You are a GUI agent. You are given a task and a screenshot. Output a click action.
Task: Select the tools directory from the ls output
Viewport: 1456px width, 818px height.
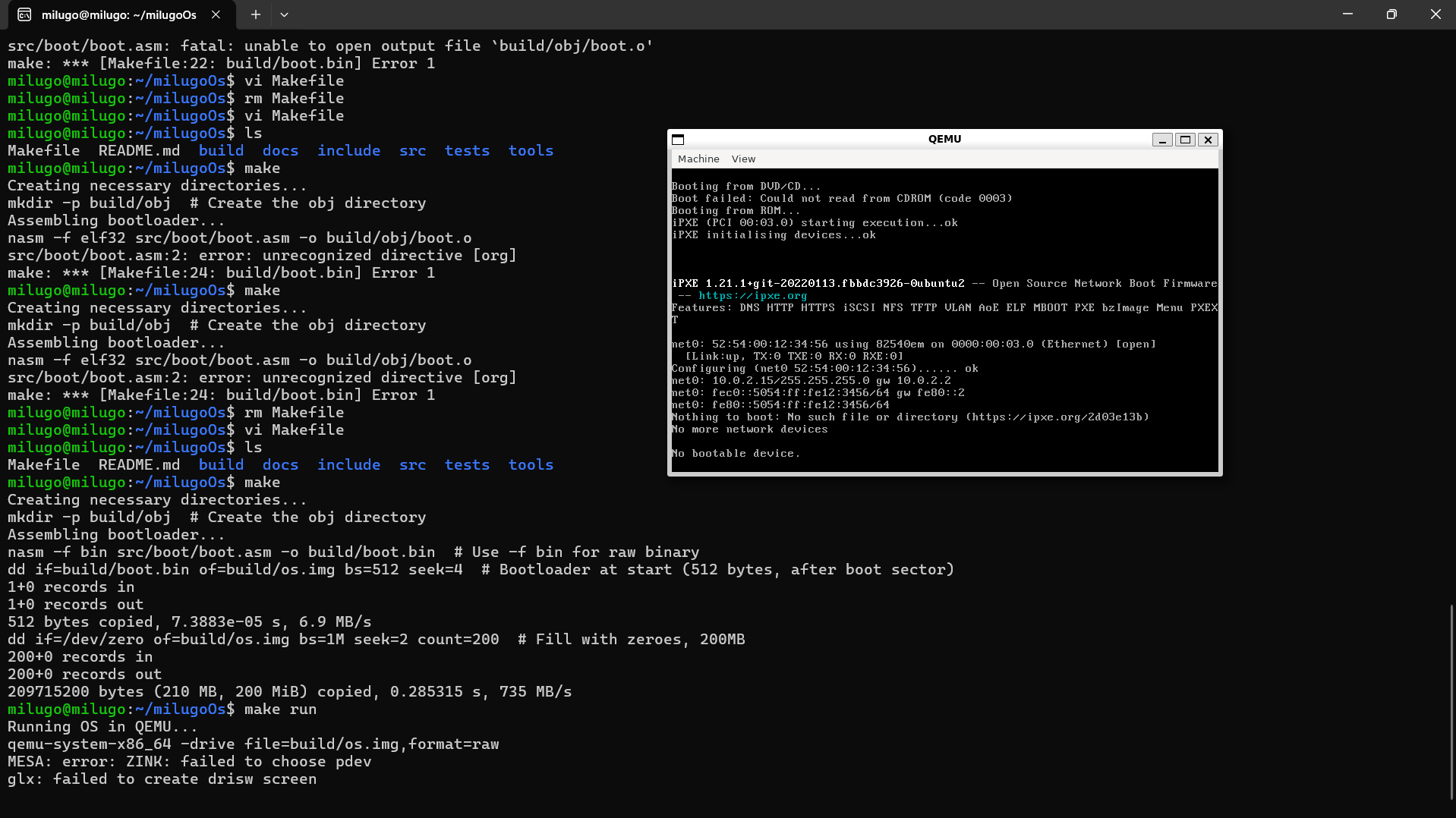[530, 464]
